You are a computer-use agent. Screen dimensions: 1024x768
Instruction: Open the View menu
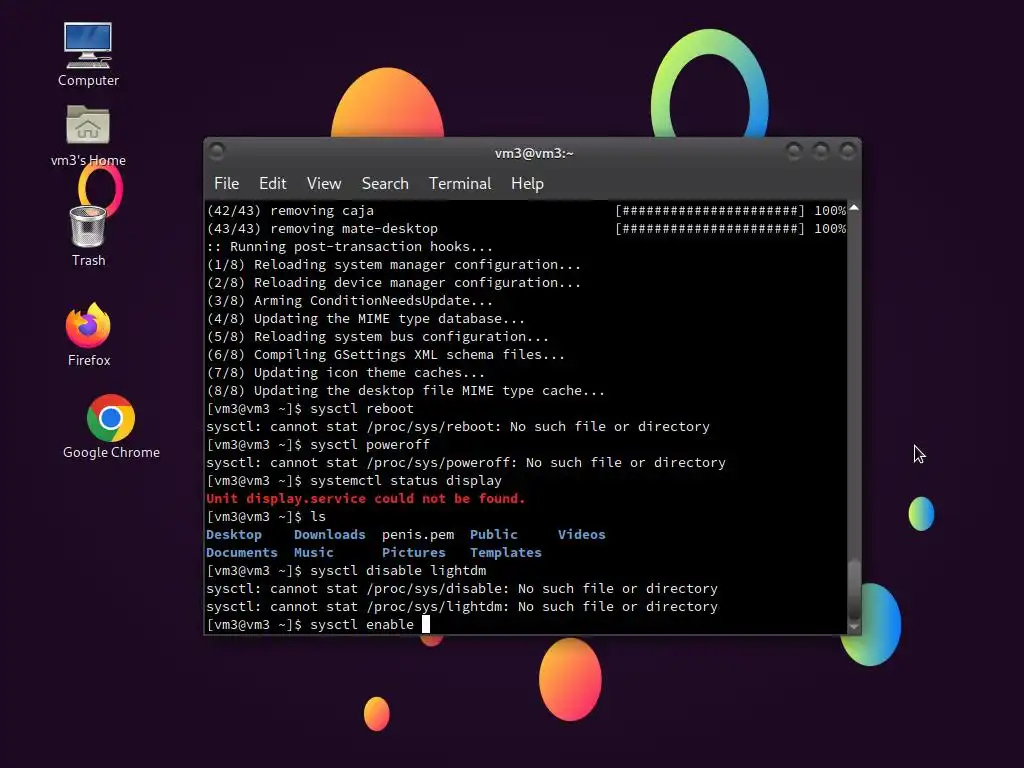pos(324,184)
